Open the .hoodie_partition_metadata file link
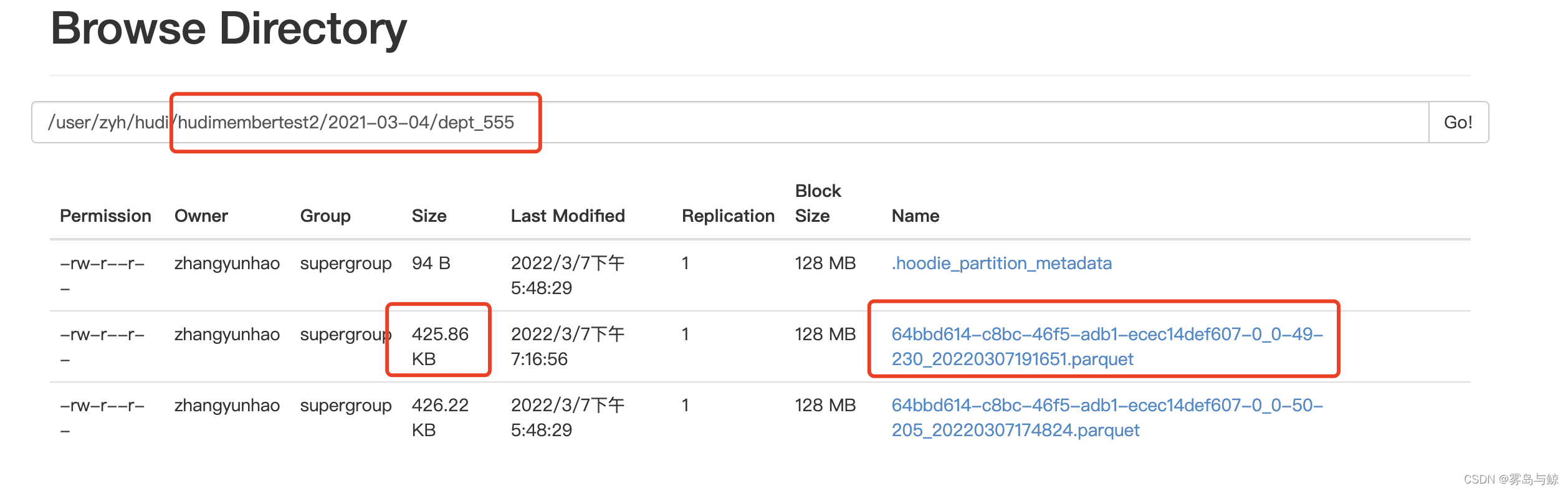Viewport: 1568px width, 491px height. [x=1002, y=264]
